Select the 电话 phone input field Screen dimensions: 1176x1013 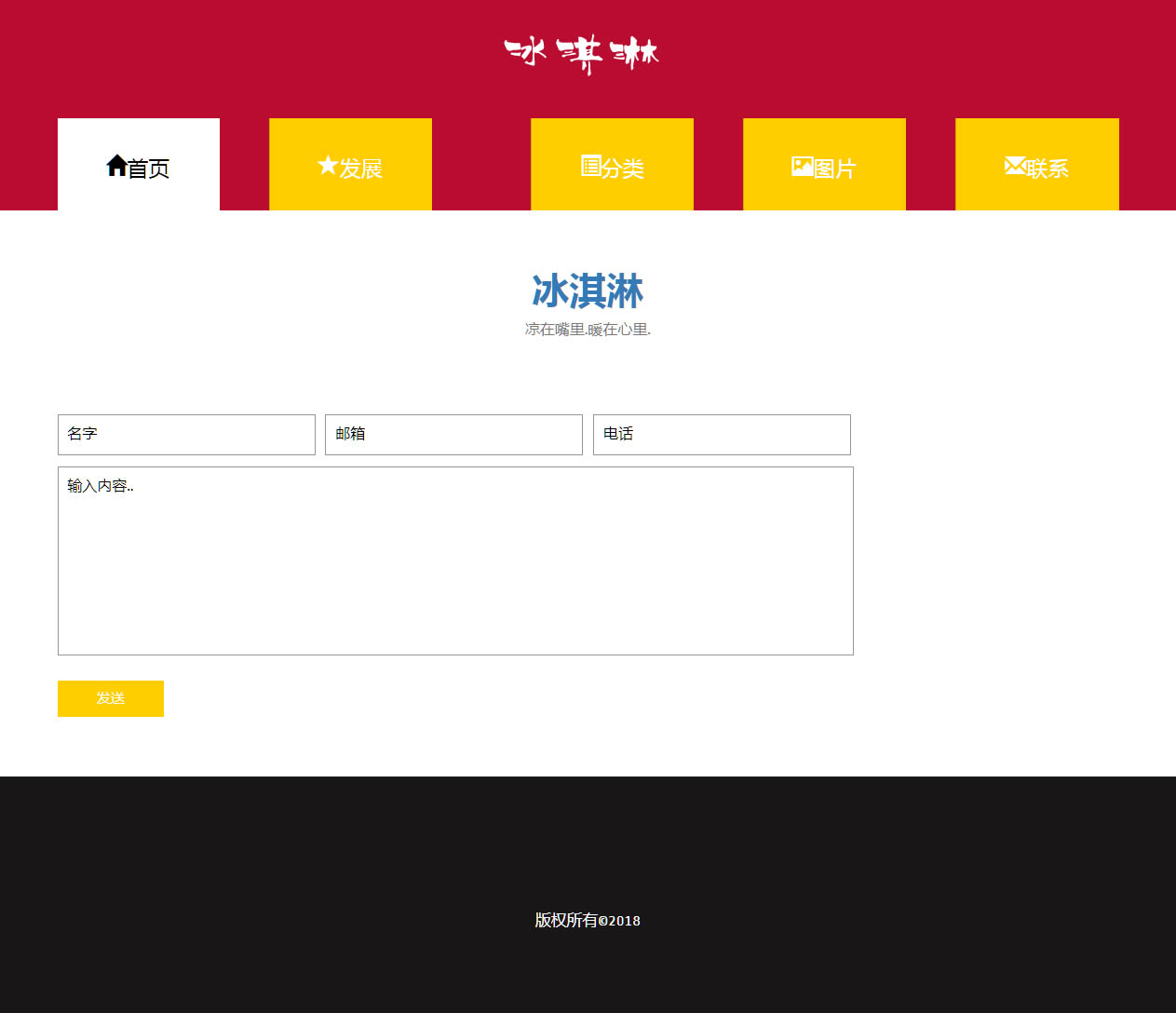click(722, 435)
